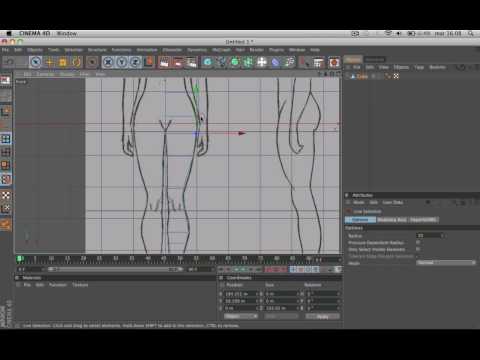Open the Object dropdown in Coordinates panel
Screen dimensions: 480x360
pos(241,316)
